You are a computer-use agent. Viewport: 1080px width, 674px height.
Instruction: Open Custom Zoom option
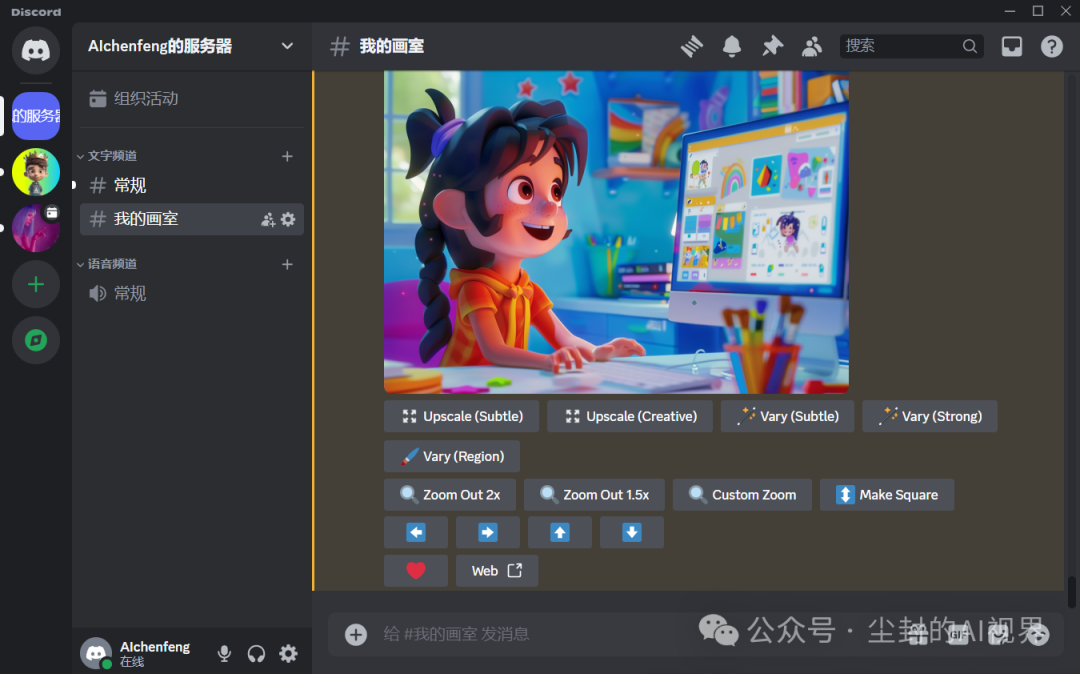pos(742,495)
